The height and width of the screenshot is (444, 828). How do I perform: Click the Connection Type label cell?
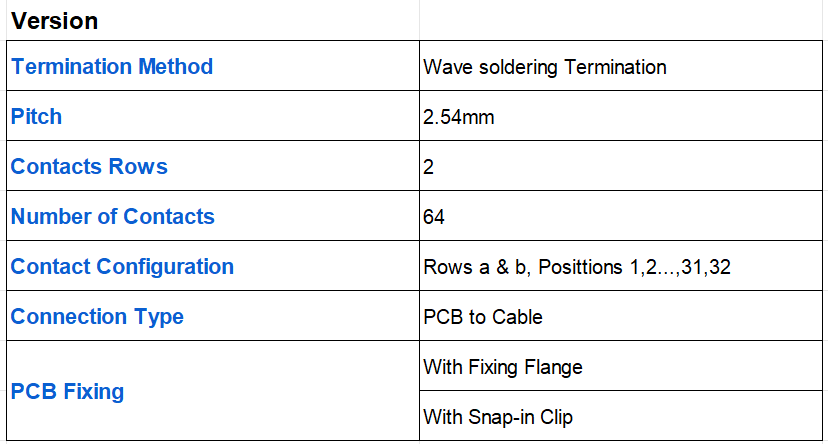(x=213, y=316)
